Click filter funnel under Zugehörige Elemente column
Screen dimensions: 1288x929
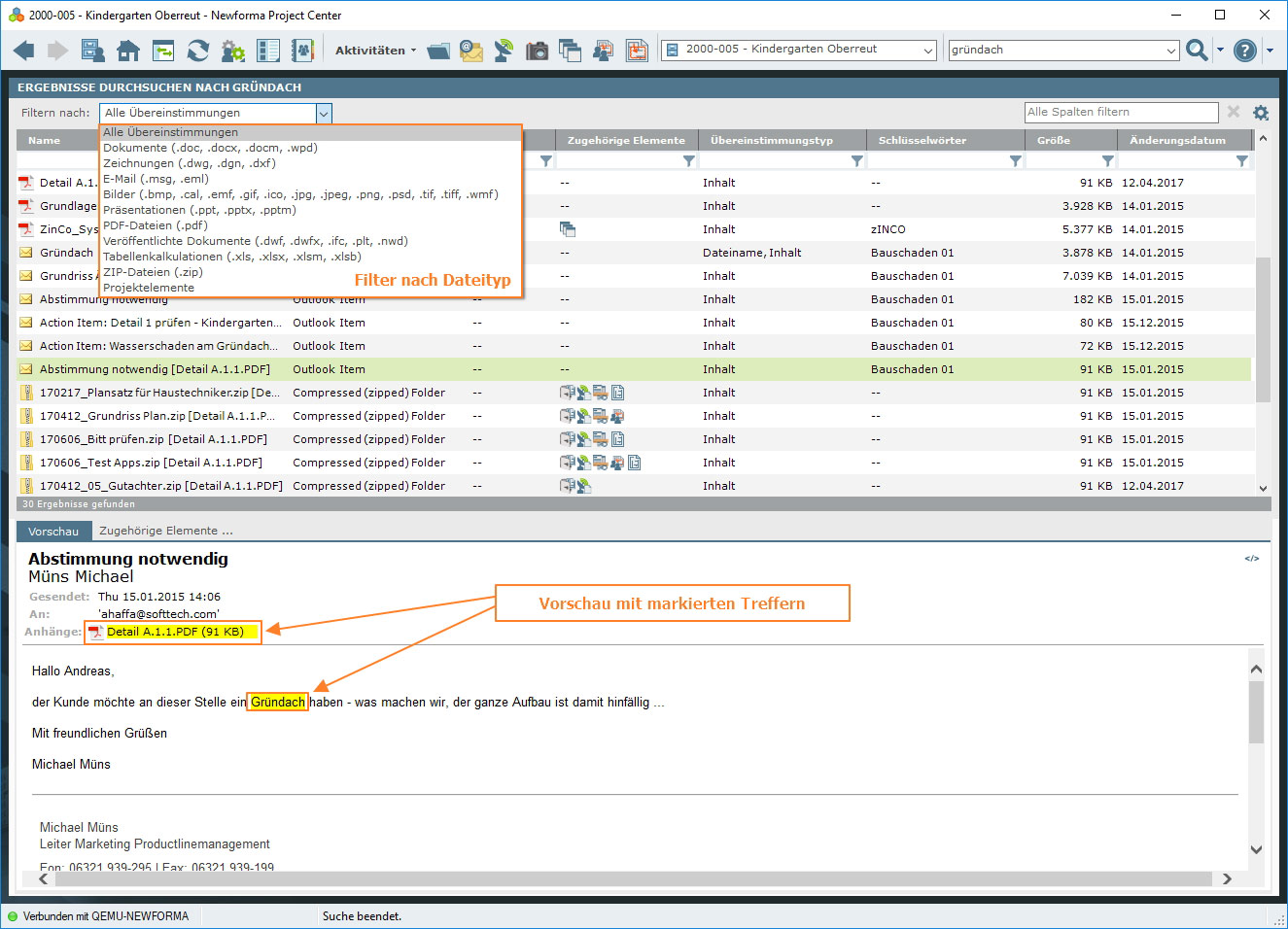689,161
